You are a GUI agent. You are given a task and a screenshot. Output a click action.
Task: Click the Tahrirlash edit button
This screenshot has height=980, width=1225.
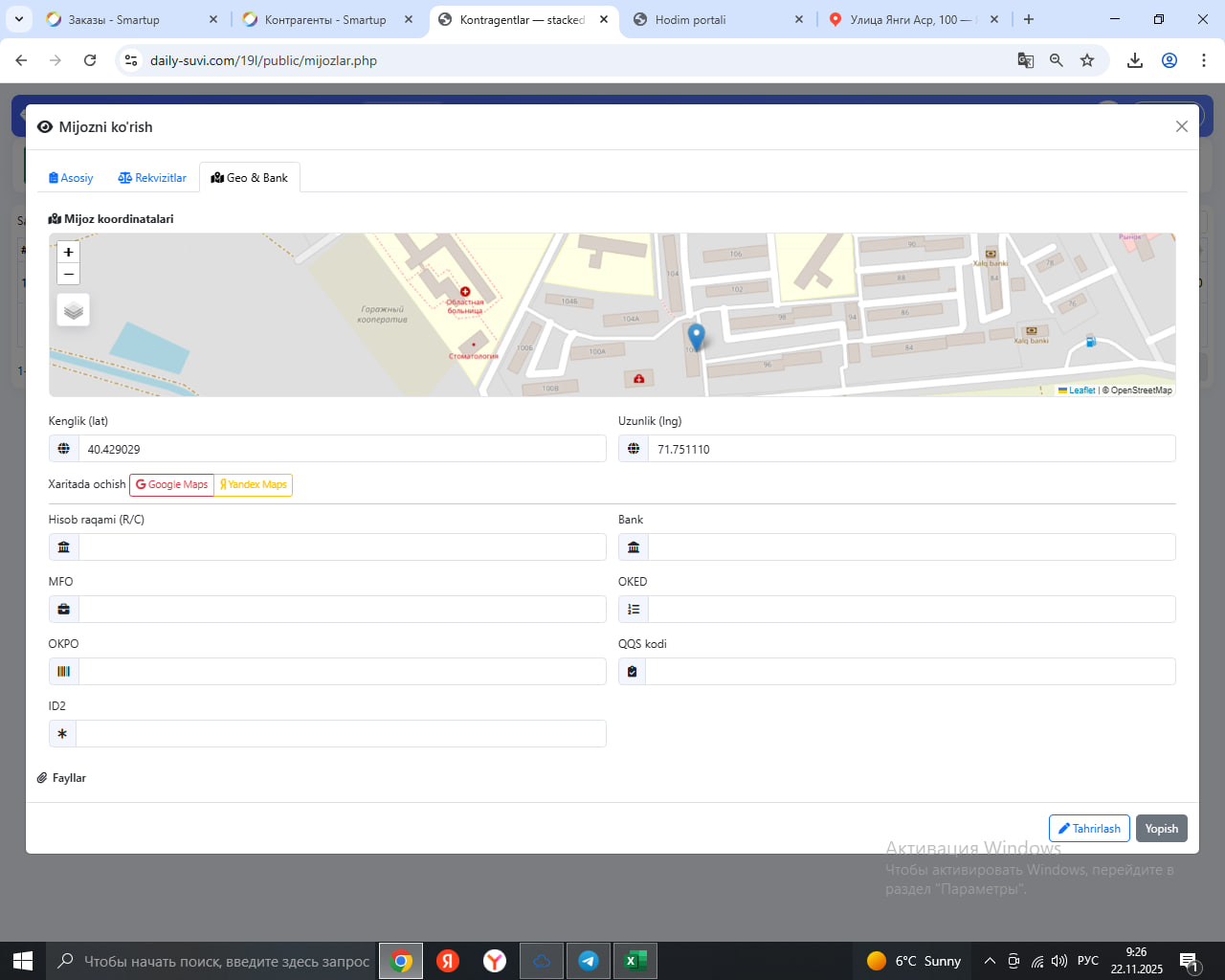pos(1089,829)
